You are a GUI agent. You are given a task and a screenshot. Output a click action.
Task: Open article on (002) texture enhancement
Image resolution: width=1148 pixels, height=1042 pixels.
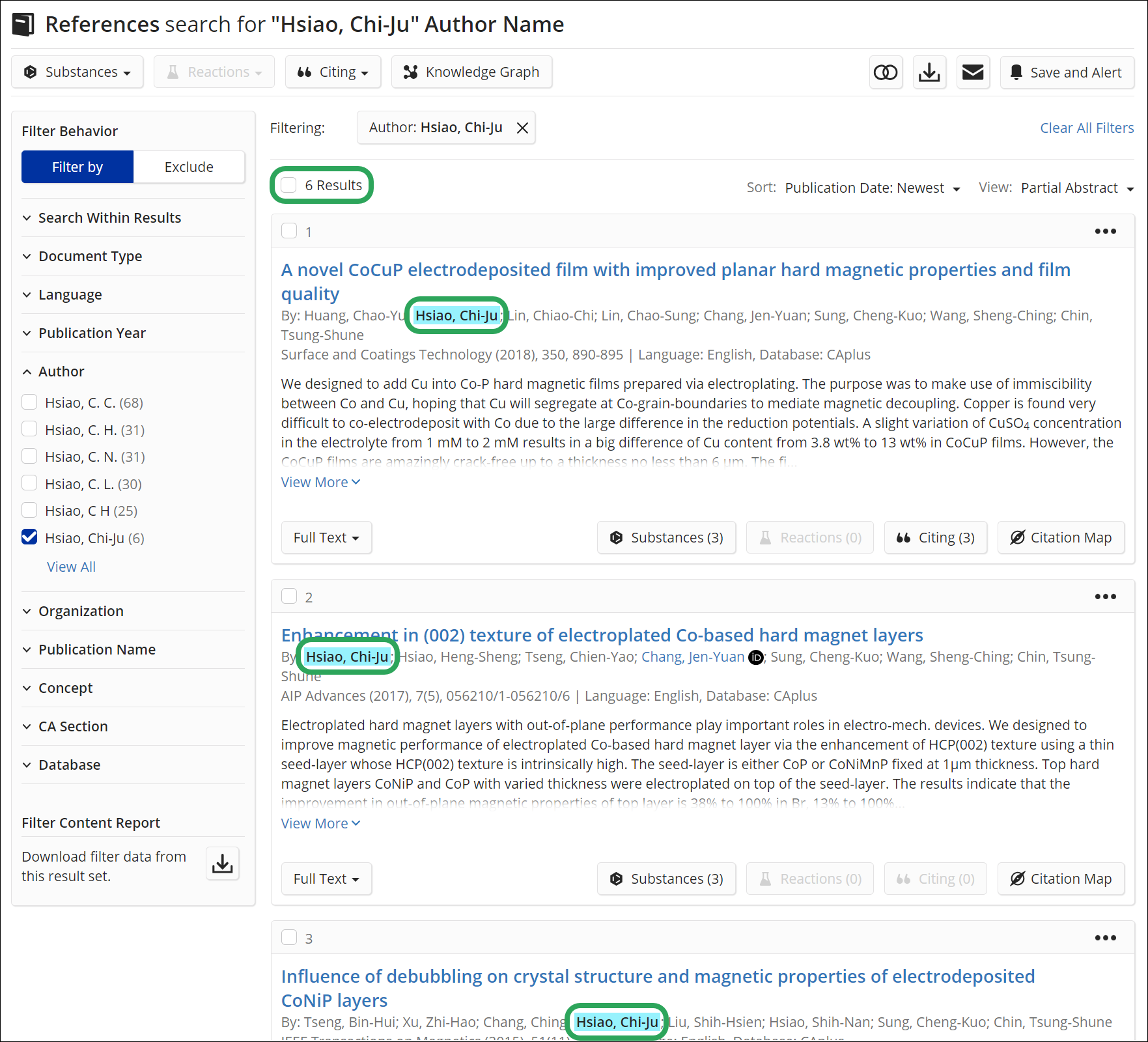click(x=602, y=635)
